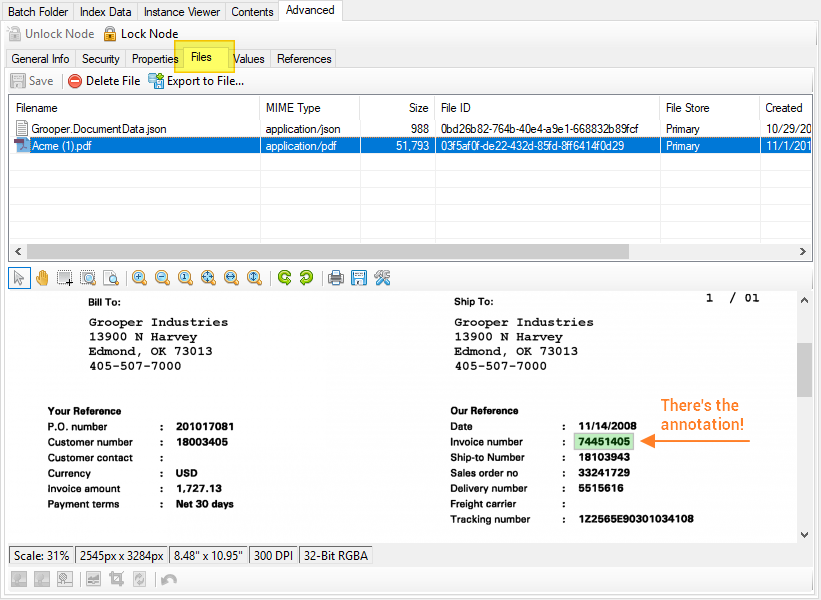Click the zoom out magnifier icon

pos(162,278)
